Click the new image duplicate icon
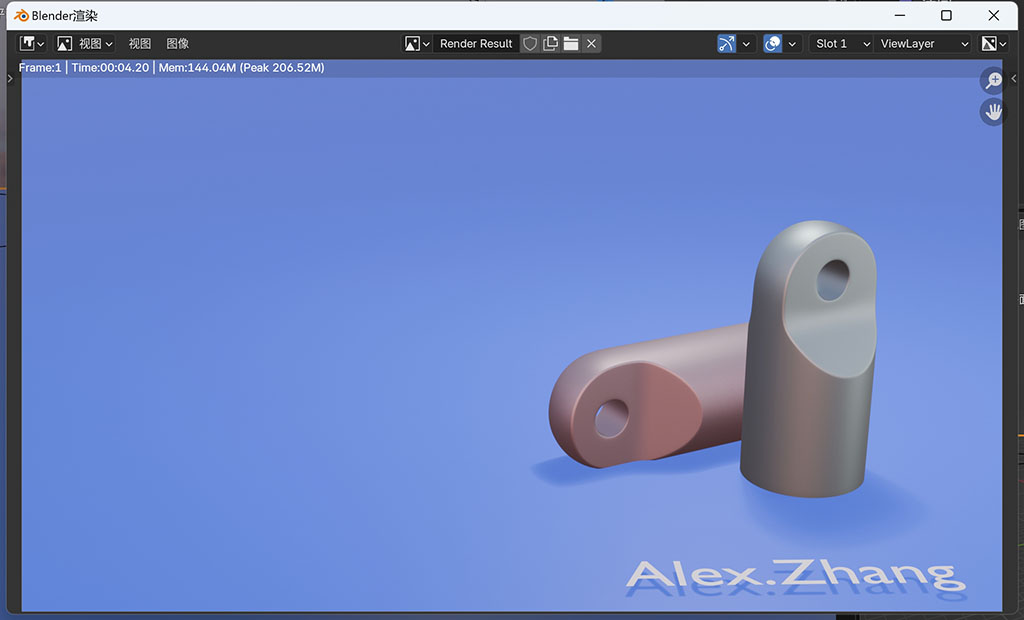Image resolution: width=1024 pixels, height=620 pixels. 550,44
